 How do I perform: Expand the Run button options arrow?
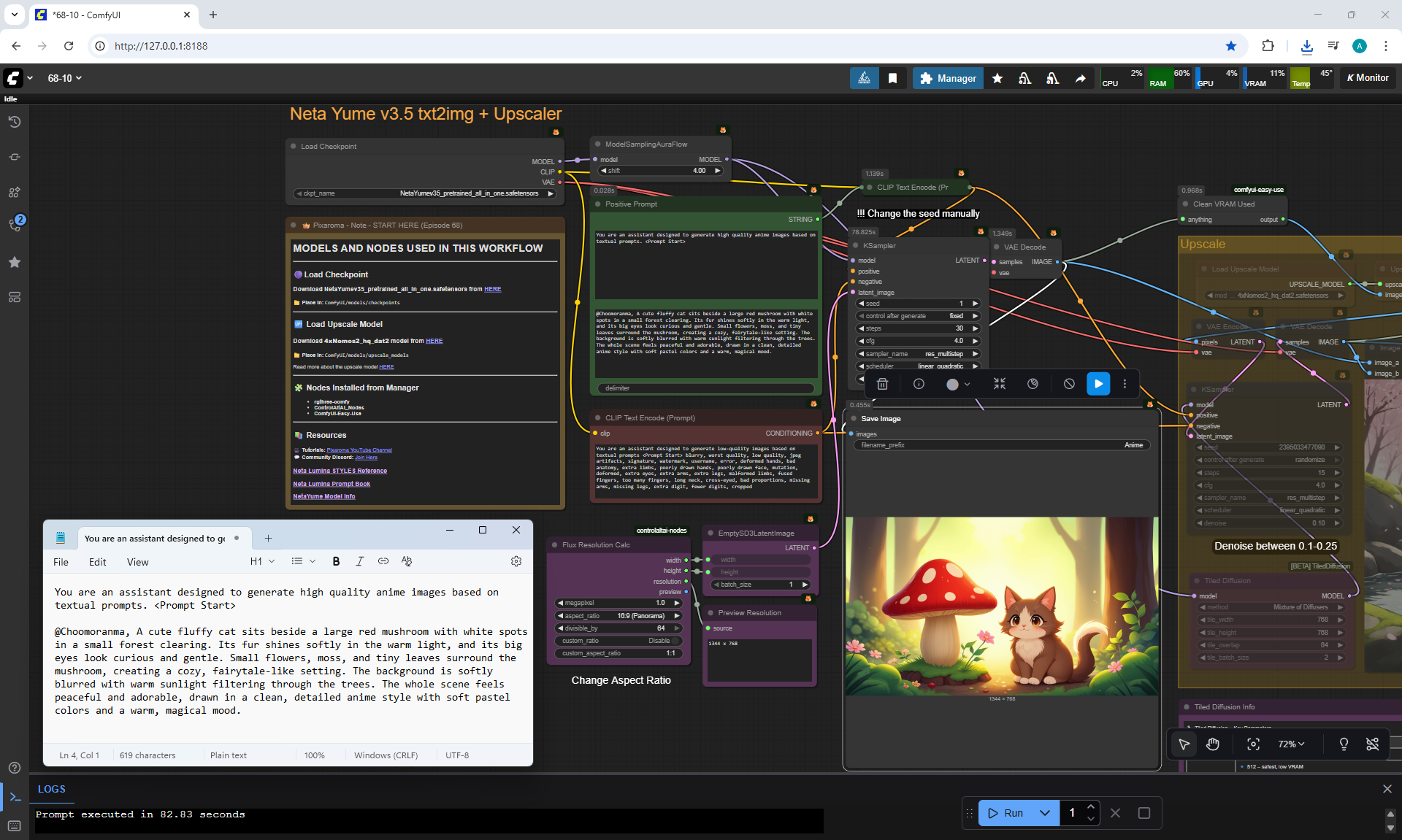(1045, 813)
